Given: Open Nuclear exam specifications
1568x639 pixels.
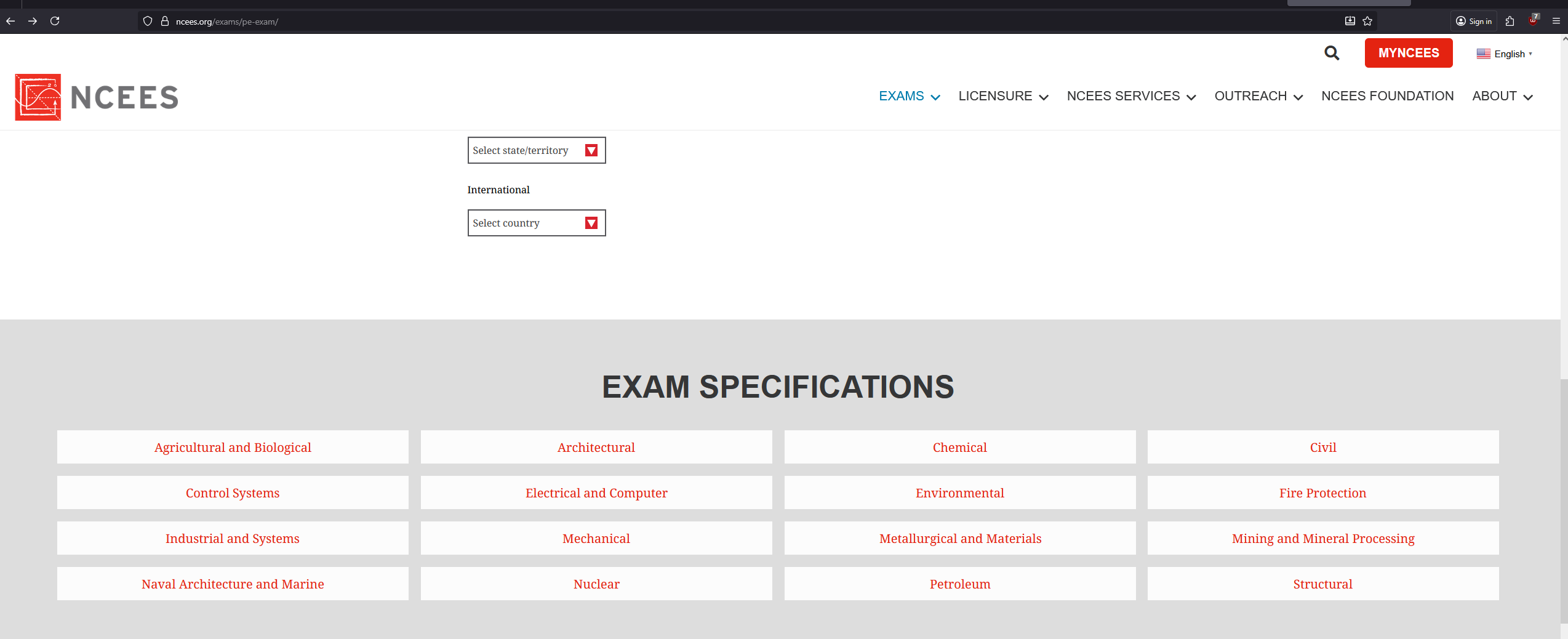Looking at the screenshot, I should point(596,584).
